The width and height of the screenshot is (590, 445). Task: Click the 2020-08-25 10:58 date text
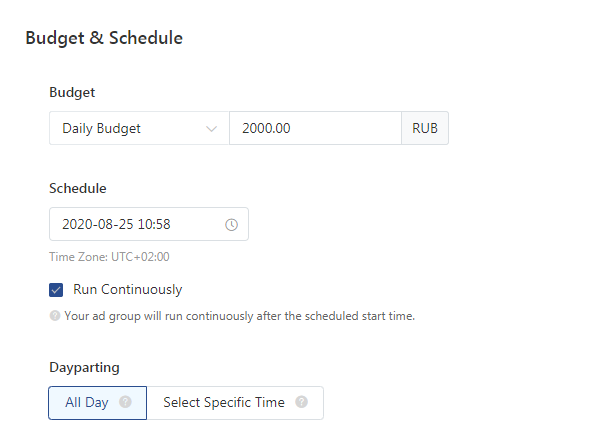[116, 224]
